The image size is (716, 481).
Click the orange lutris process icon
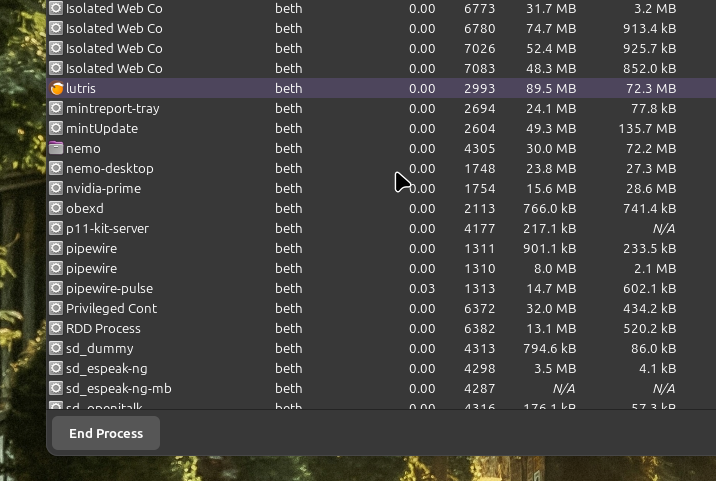(57, 88)
